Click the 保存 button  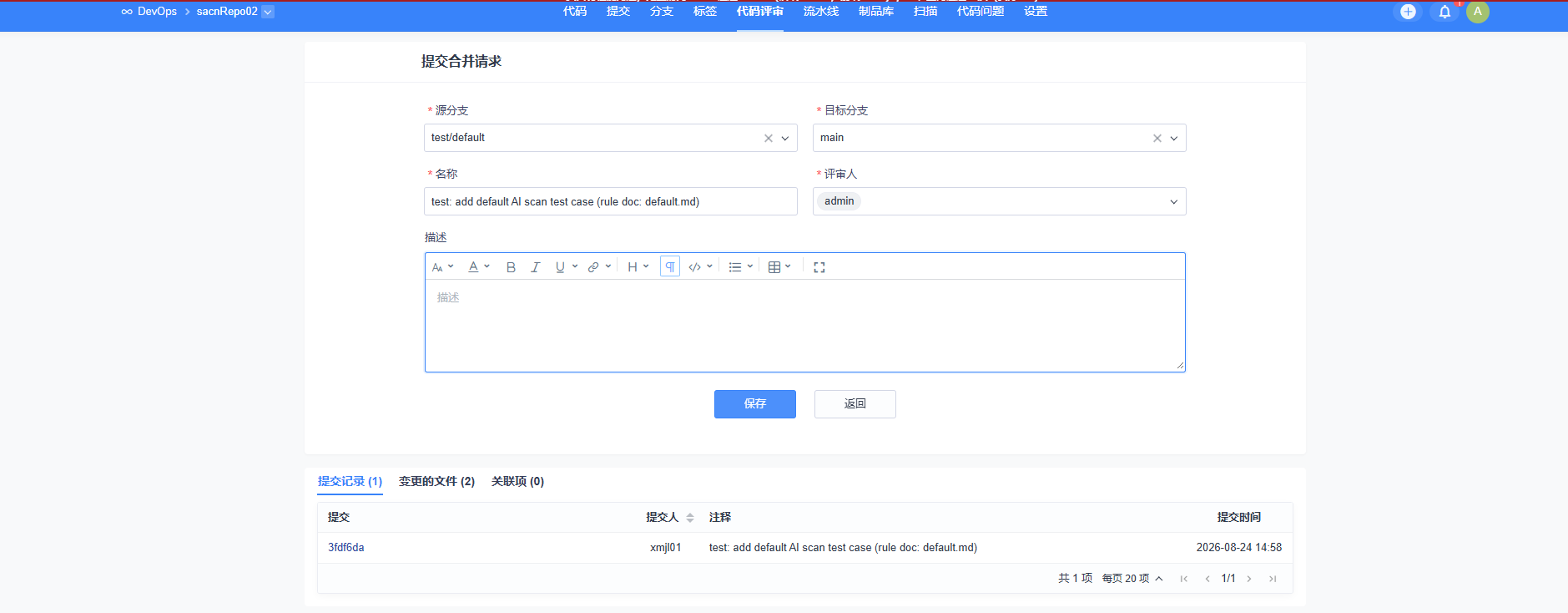tap(755, 404)
